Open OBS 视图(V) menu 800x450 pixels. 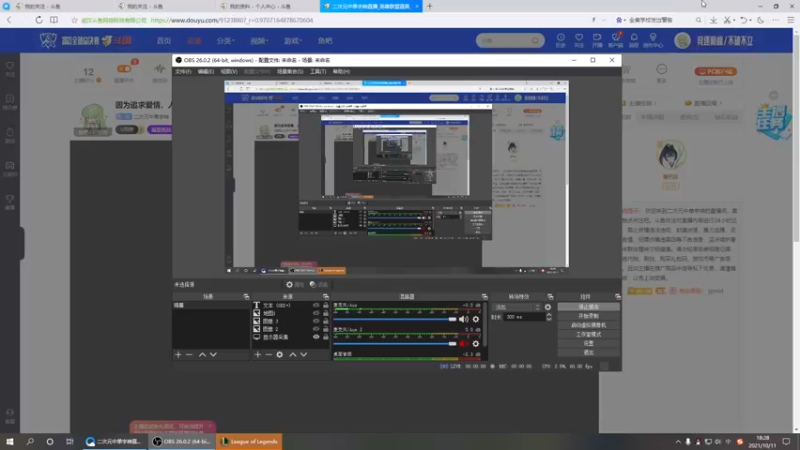click(229, 71)
